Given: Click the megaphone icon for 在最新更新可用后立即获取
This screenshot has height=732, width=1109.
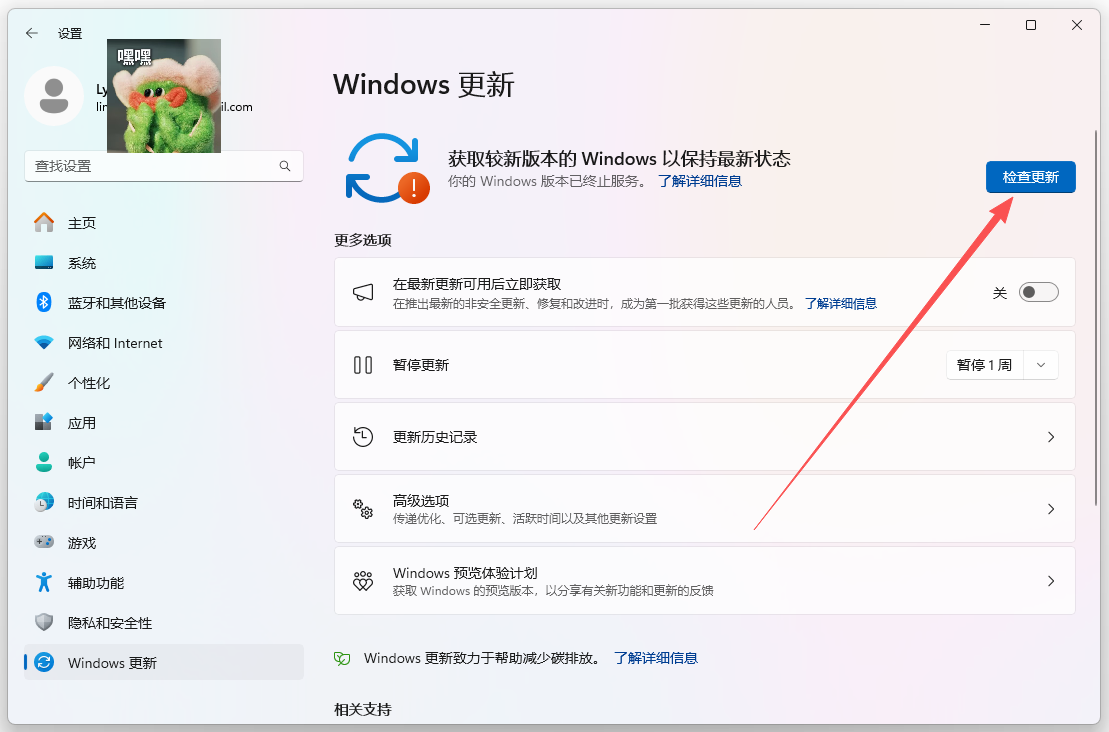Looking at the screenshot, I should coord(363,293).
